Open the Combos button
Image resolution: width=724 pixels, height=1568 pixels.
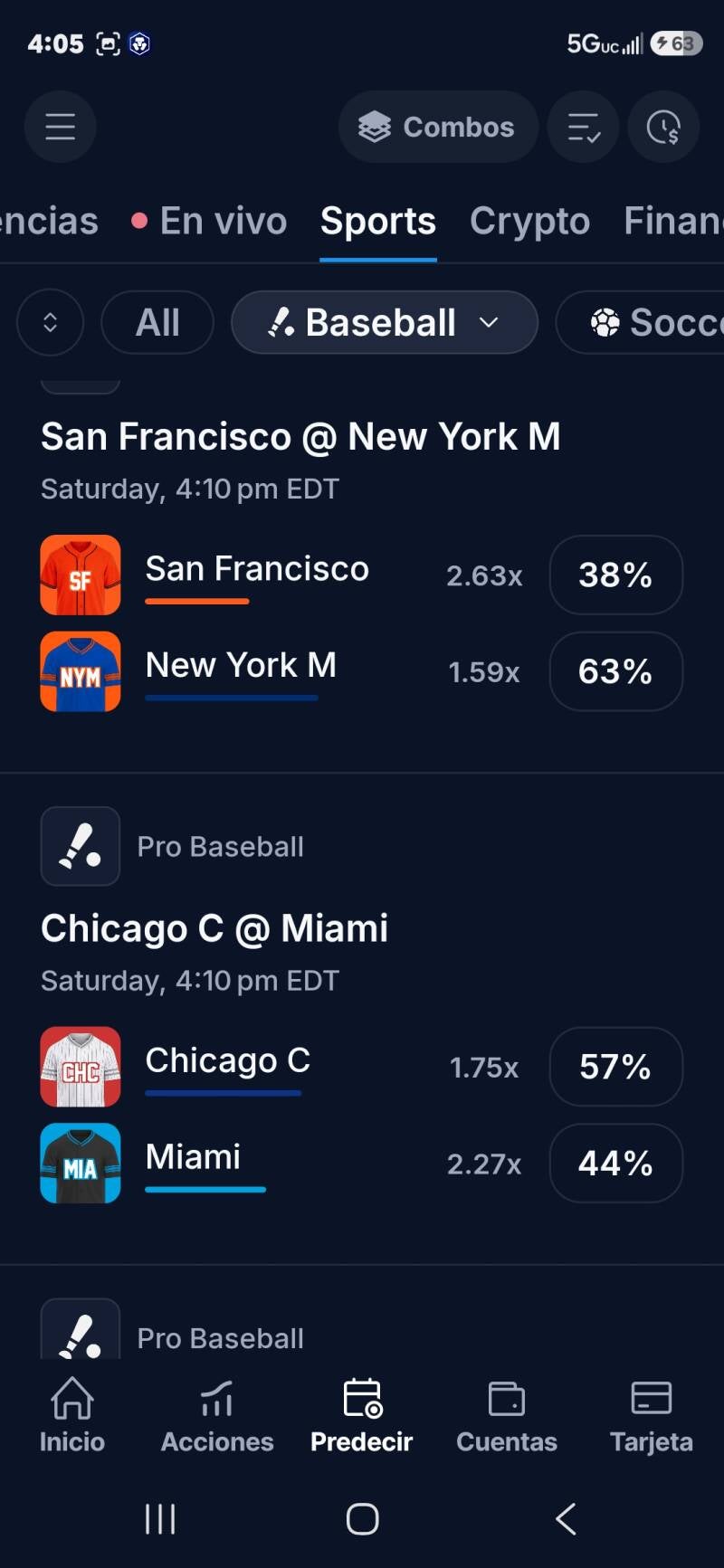coord(438,127)
